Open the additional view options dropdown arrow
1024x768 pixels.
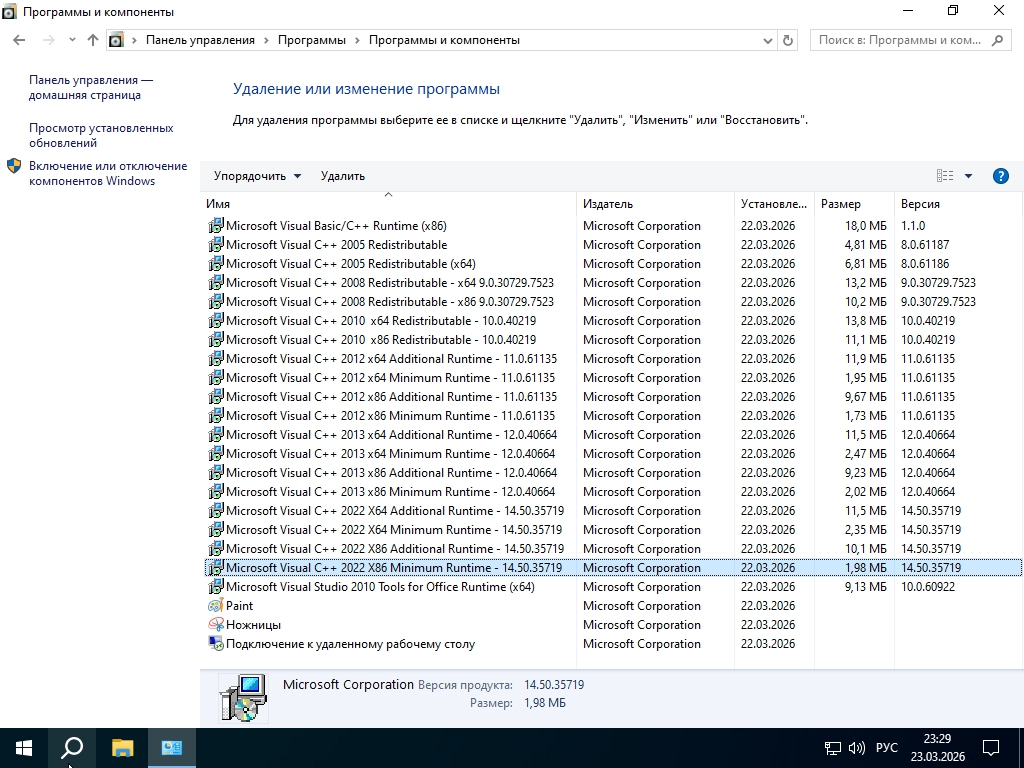click(968, 176)
